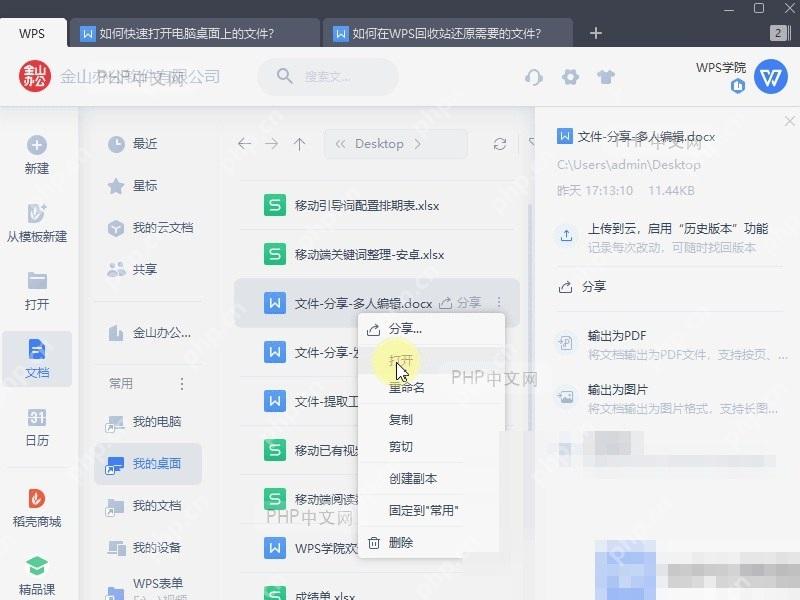Click the 金山办公 red logo
The height and width of the screenshot is (600, 800).
tap(35, 77)
